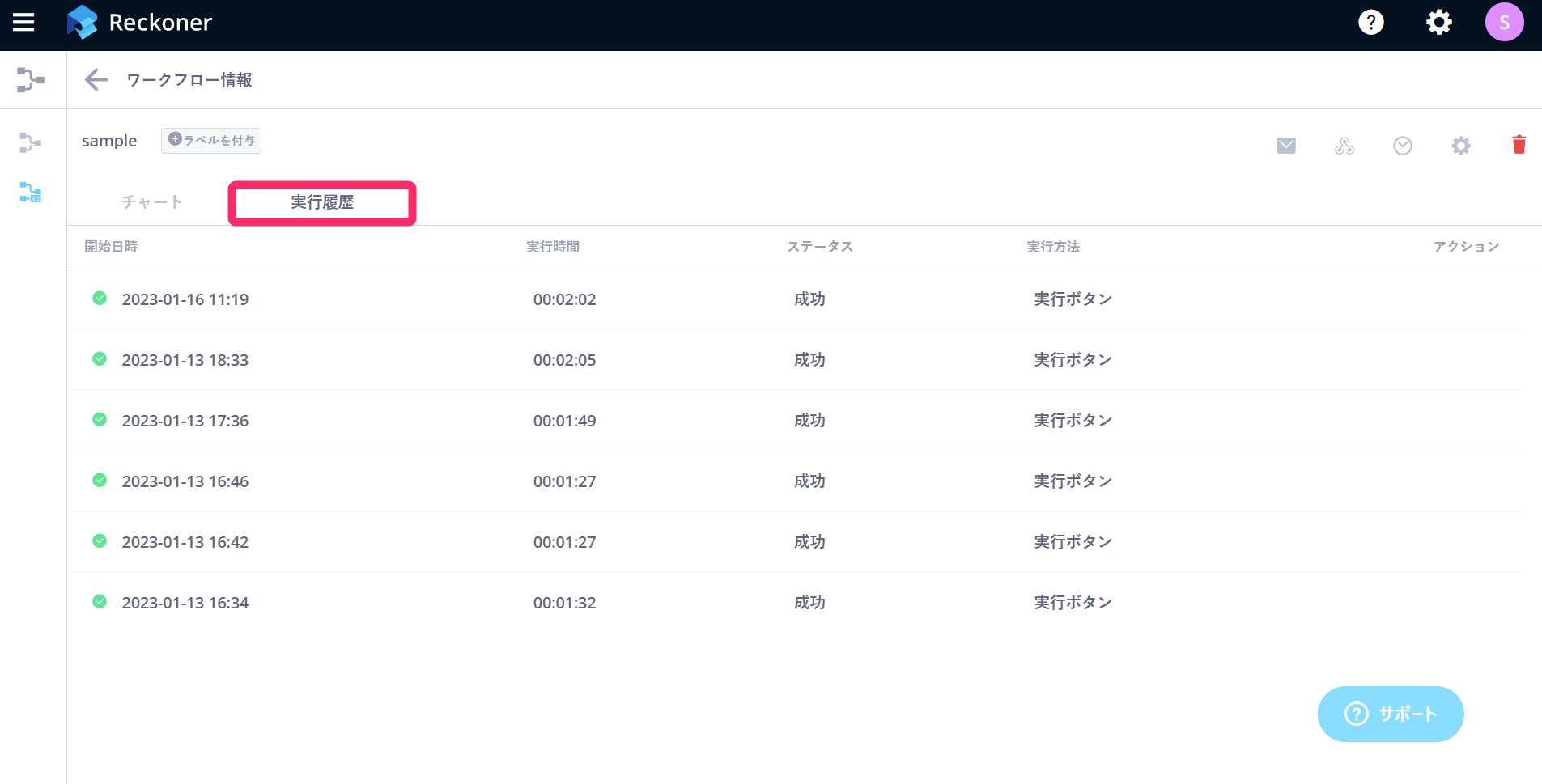
Task: Open the hamburger navigation menu
Action: (x=23, y=23)
